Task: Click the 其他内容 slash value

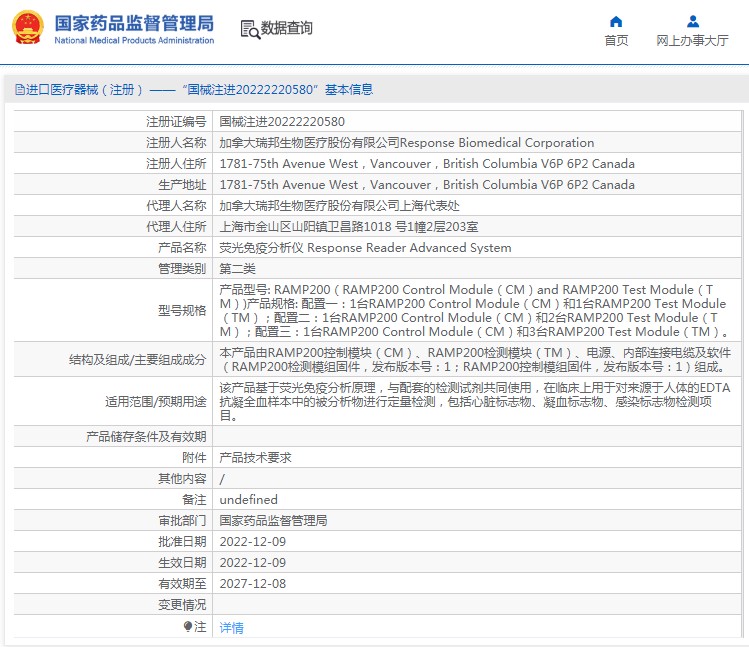Action: [222, 479]
